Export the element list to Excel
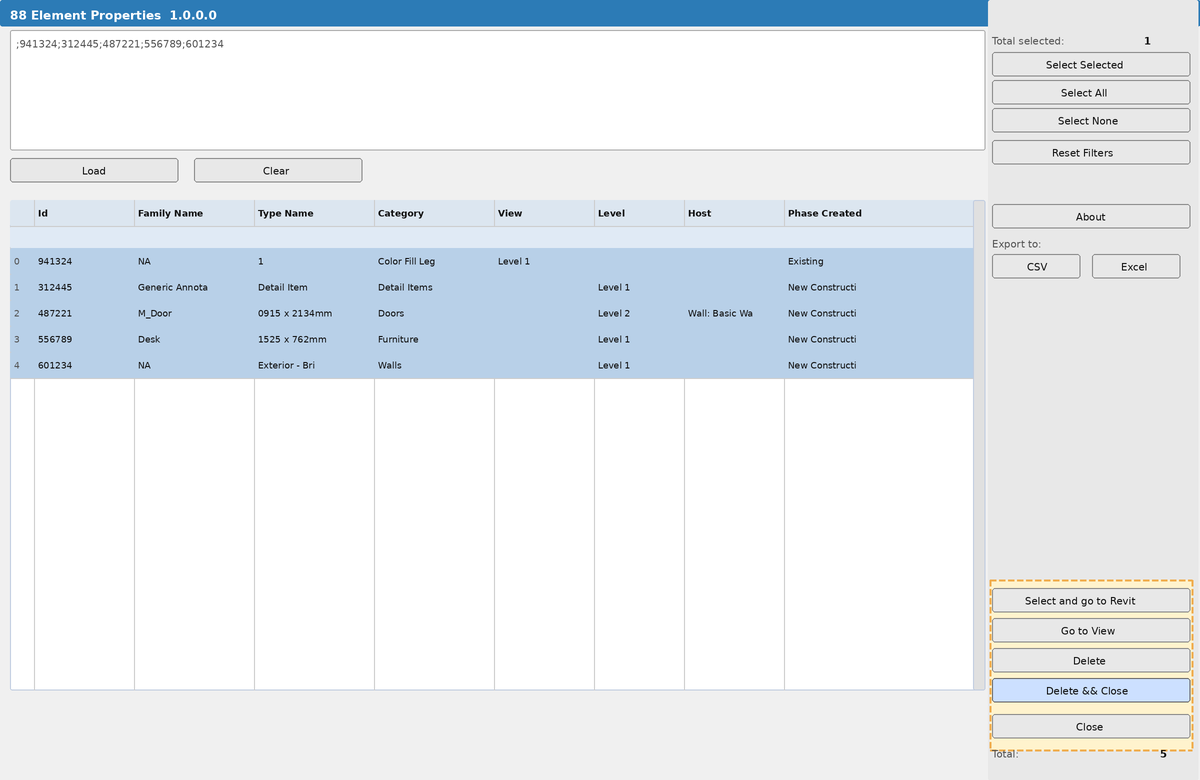1200x780 pixels. [1135, 266]
